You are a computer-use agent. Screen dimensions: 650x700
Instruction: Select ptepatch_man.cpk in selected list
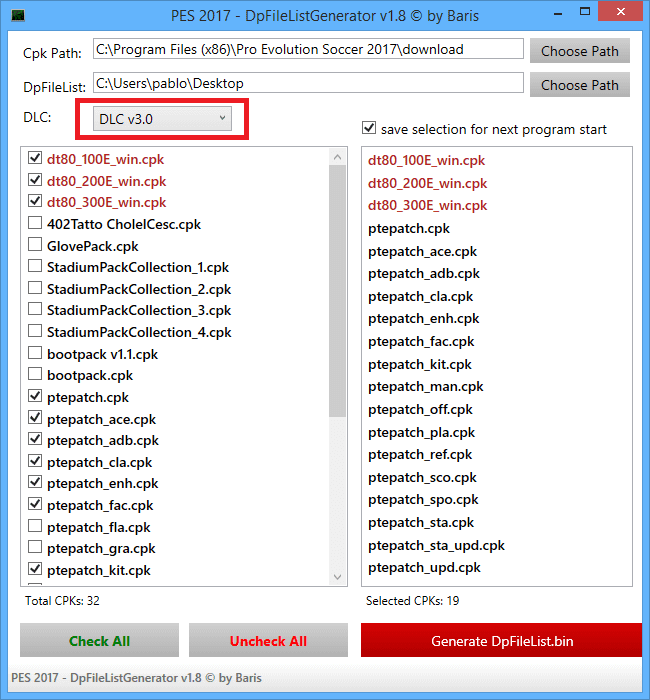[425, 387]
